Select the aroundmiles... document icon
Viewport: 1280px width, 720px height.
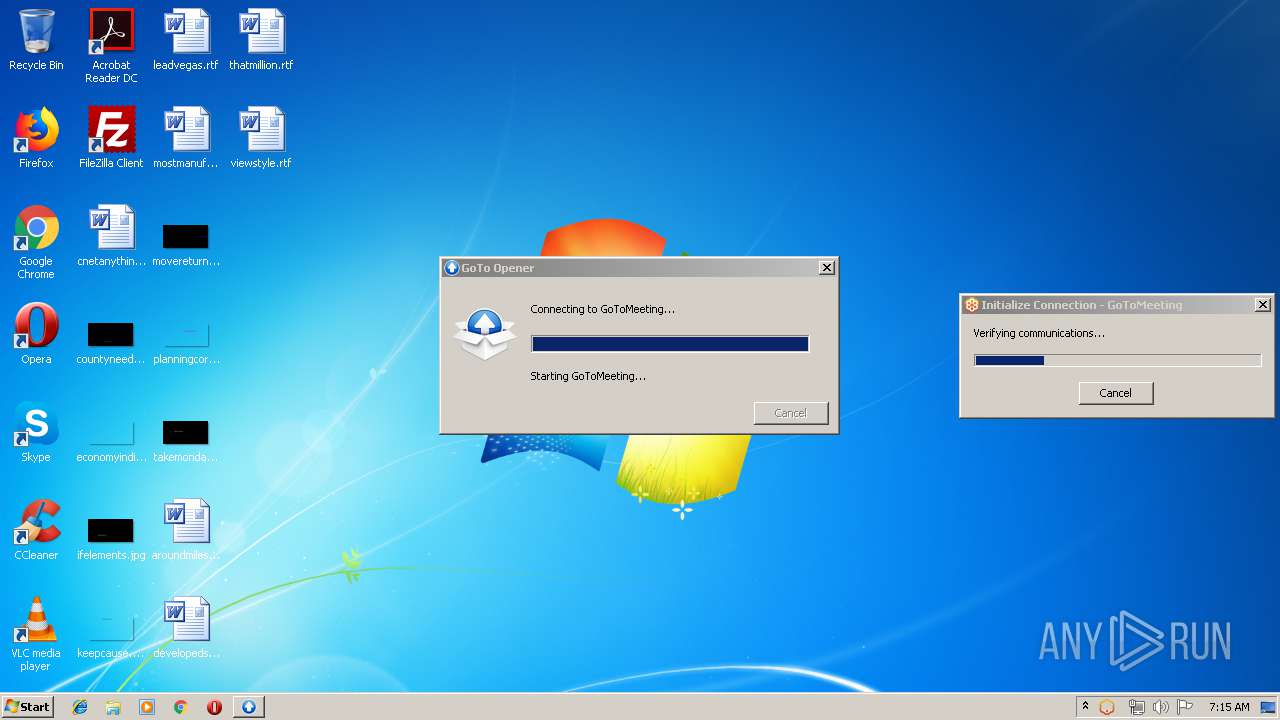pyautogui.click(x=186, y=530)
